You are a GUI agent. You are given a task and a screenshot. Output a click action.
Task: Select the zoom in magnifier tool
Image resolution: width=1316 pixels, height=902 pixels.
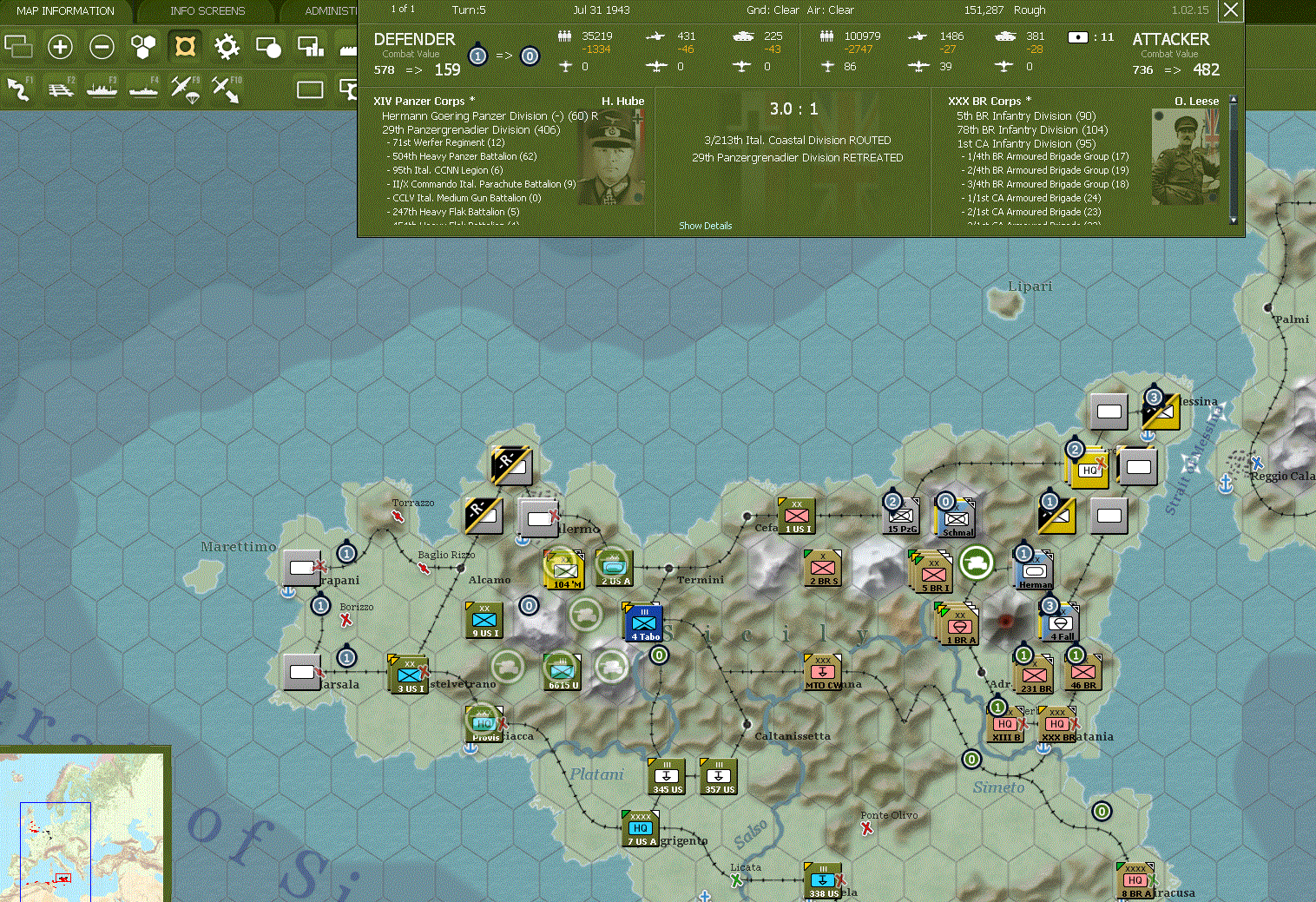click(60, 47)
